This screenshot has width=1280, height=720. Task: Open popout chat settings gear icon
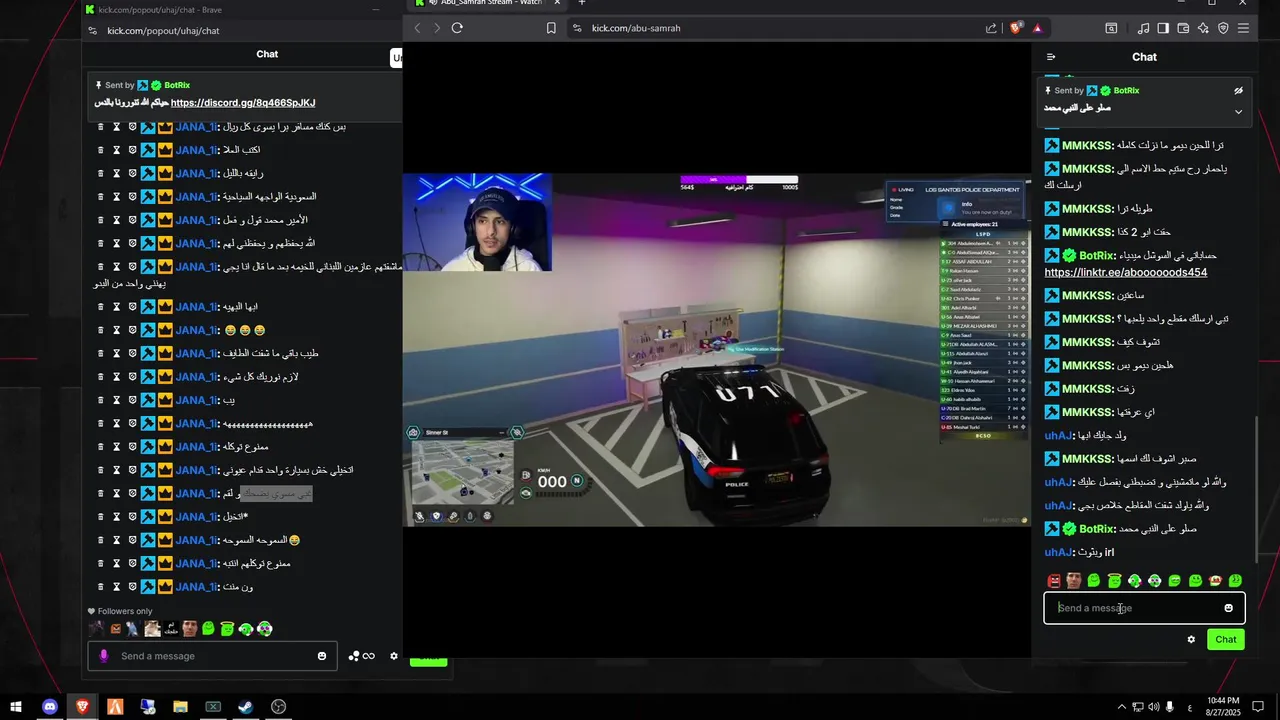(x=394, y=656)
